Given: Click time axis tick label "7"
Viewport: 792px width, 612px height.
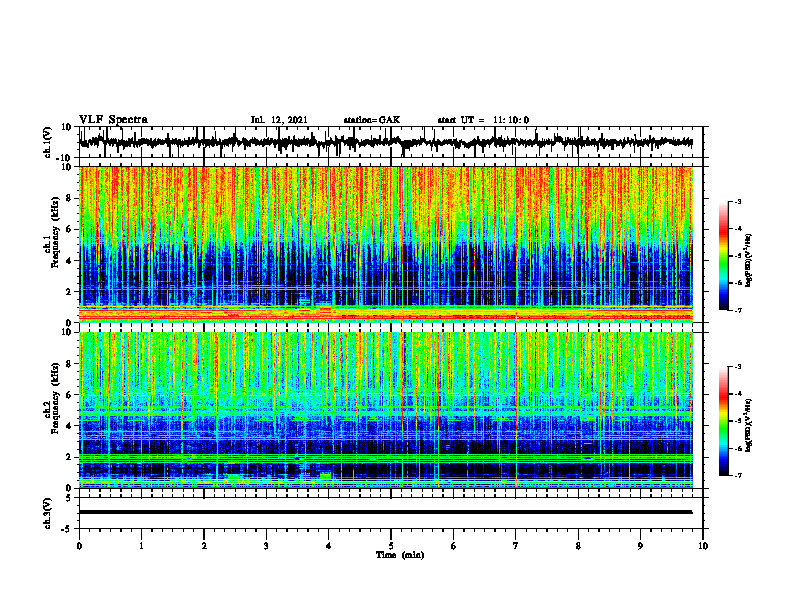Looking at the screenshot, I should coord(516,546).
